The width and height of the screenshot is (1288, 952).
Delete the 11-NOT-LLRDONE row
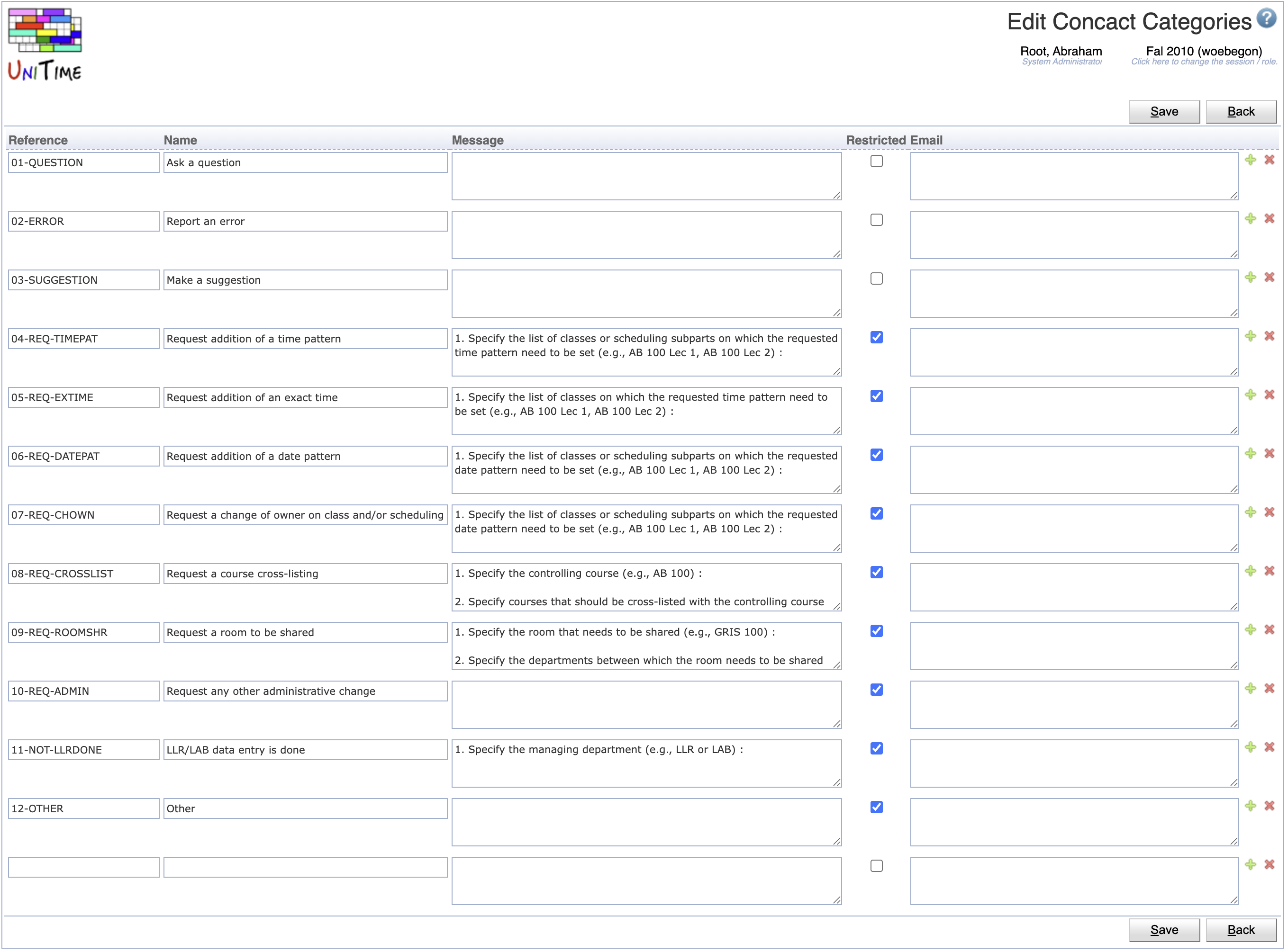1270,748
